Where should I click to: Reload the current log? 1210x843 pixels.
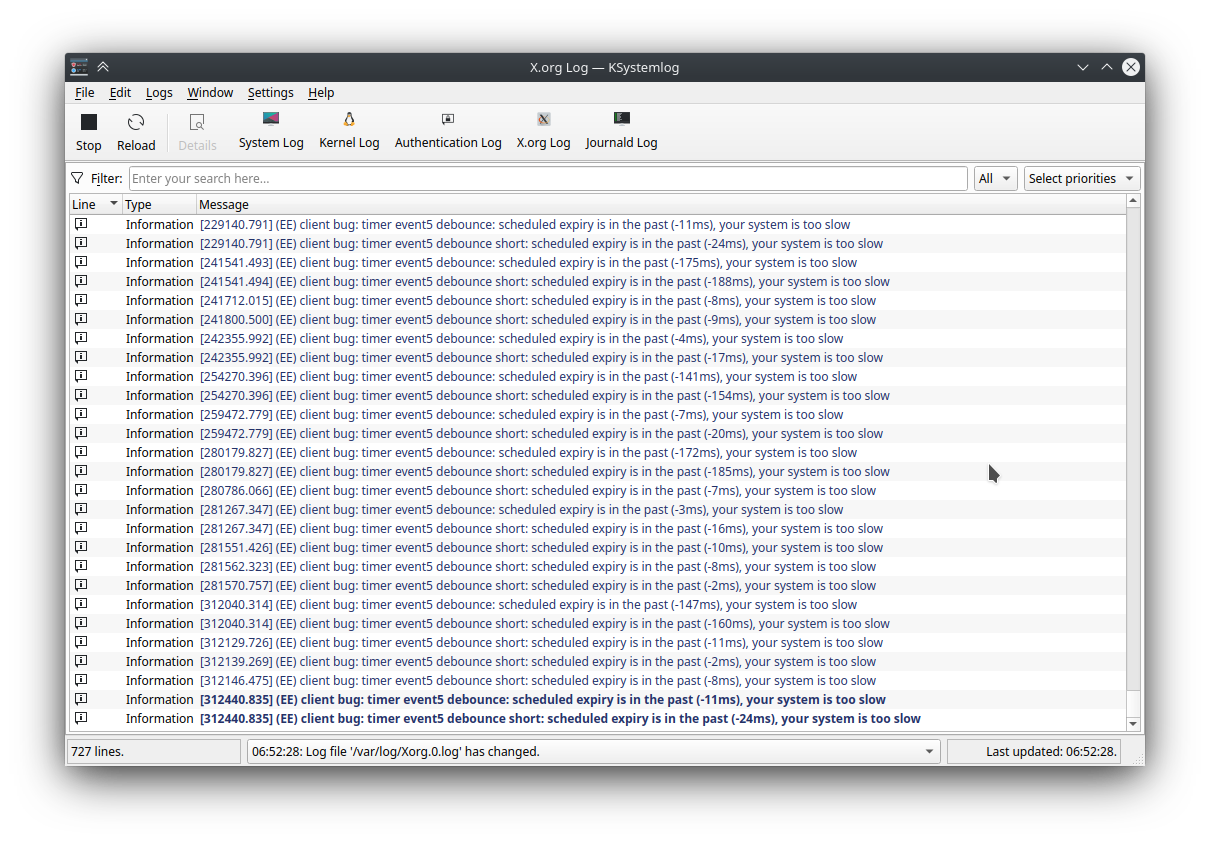click(x=136, y=133)
